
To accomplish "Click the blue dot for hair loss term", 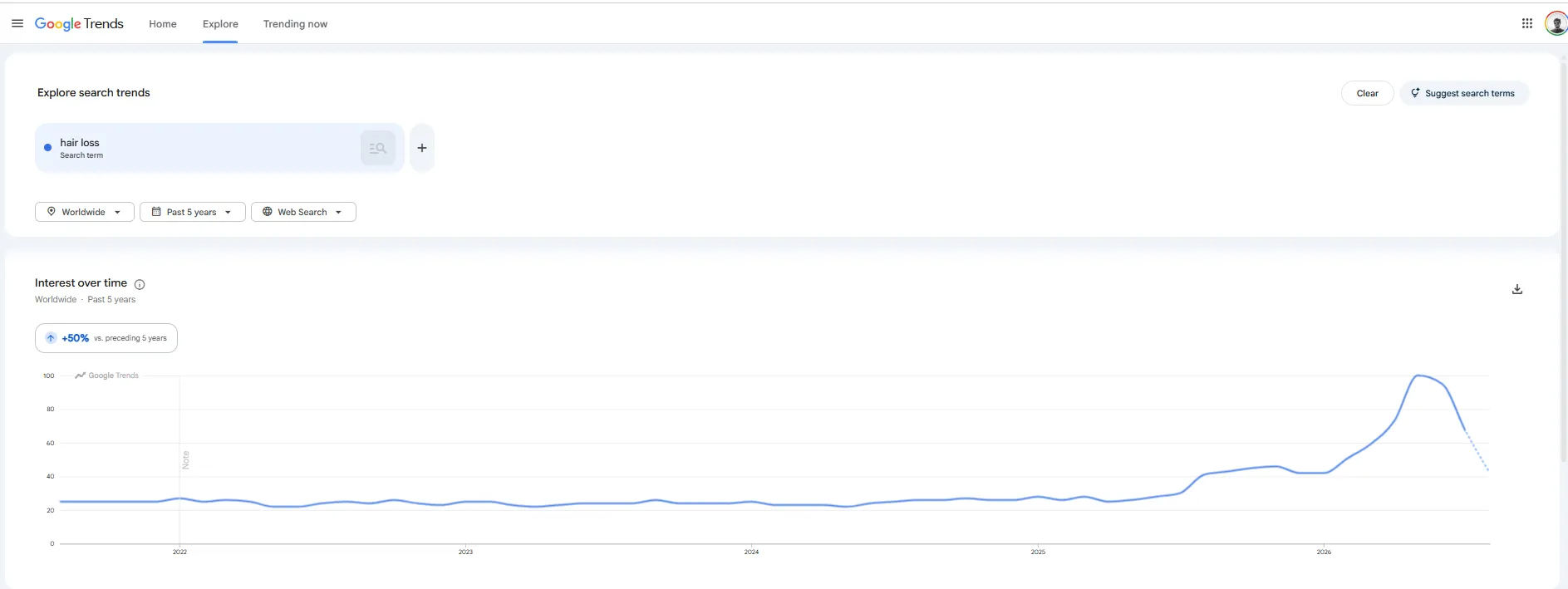I will coord(47,148).
